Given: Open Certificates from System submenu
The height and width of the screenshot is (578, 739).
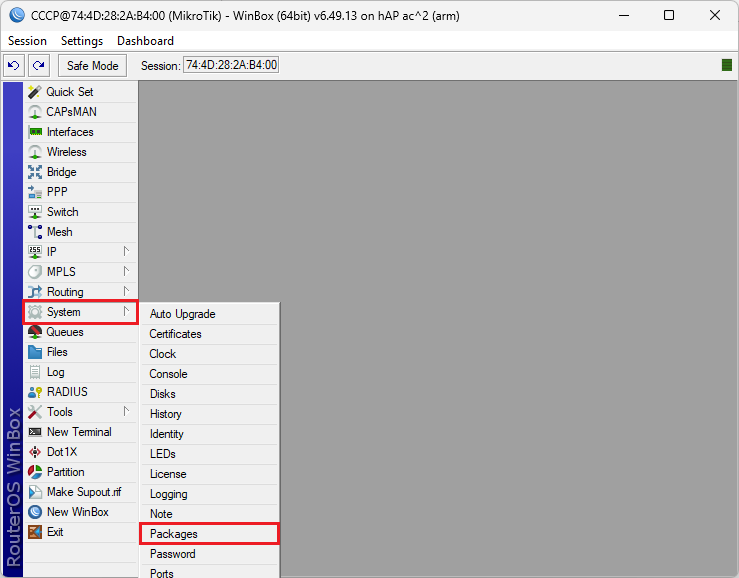Looking at the screenshot, I should (x=209, y=334).
